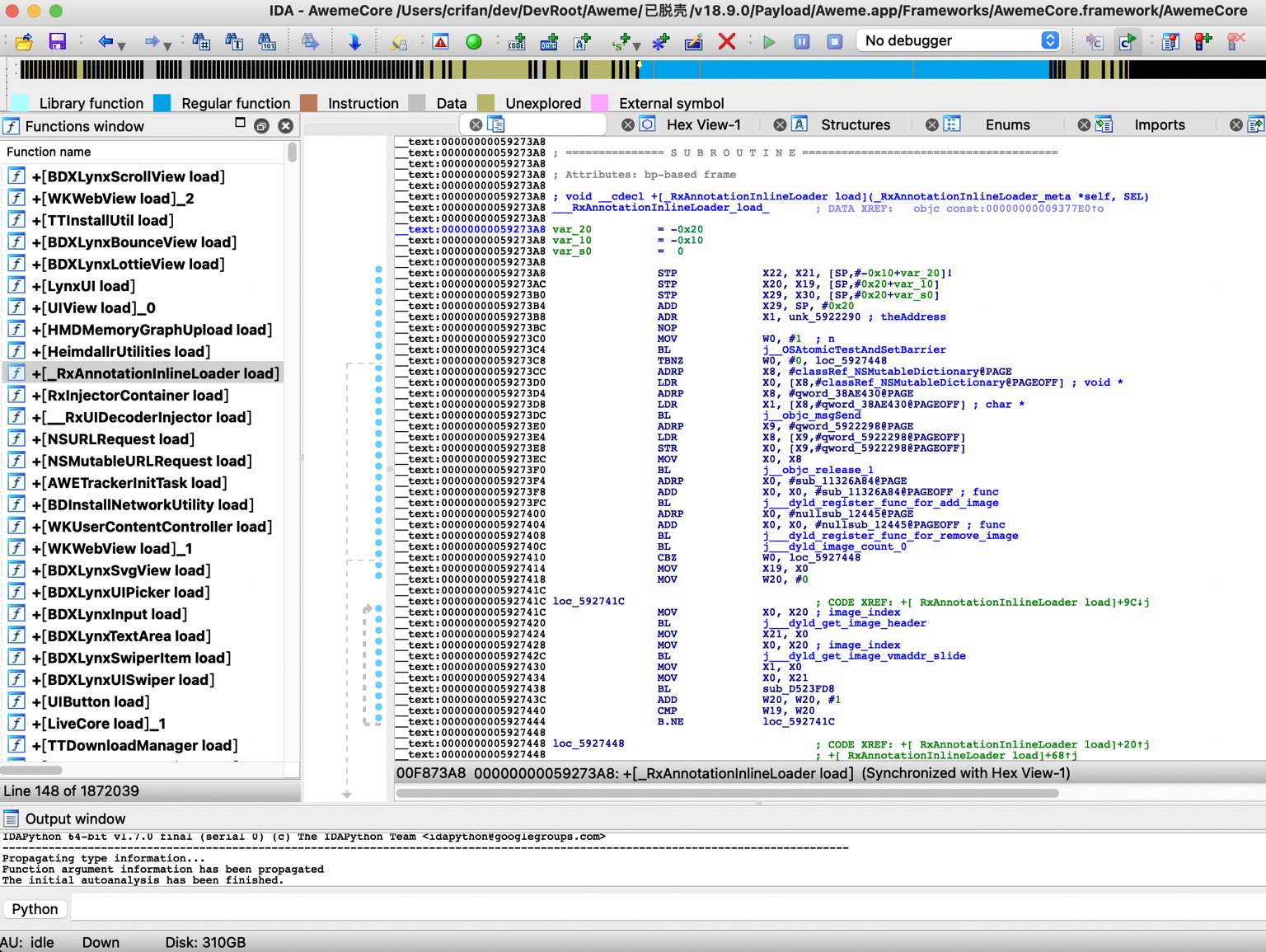Screen dimensions: 1266x952
Task: Start process with green play button
Action: pos(769,41)
